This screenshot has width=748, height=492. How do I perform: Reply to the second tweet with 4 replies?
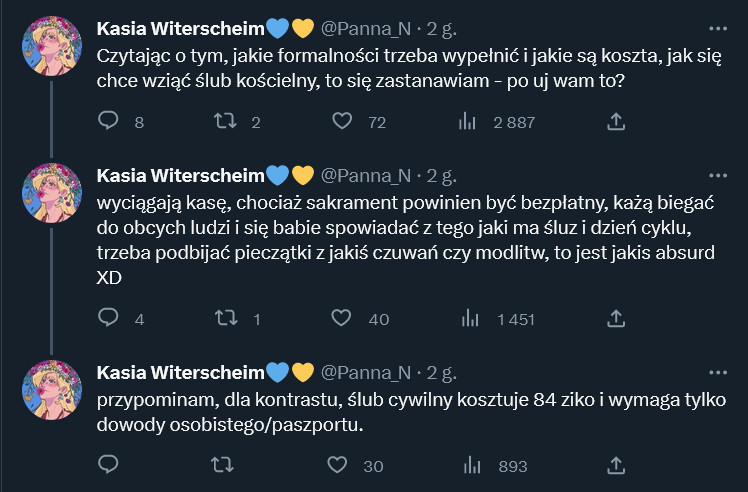pos(109,319)
